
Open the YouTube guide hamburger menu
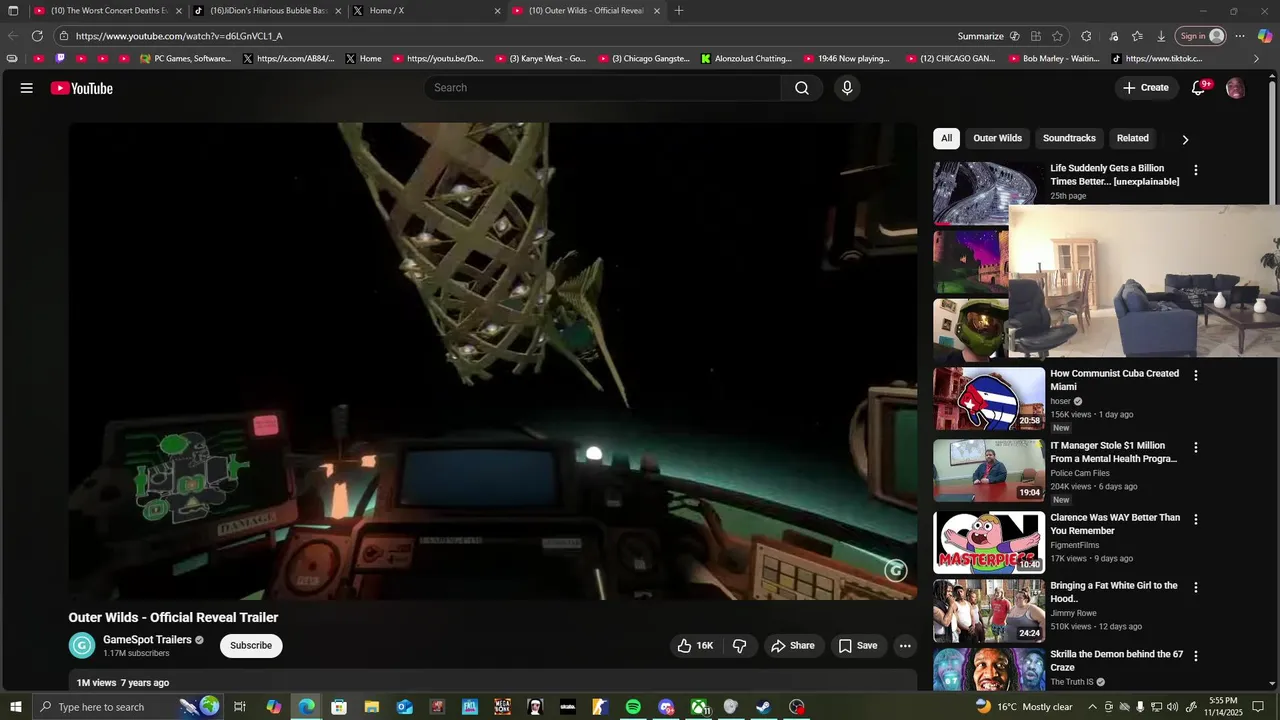click(27, 88)
